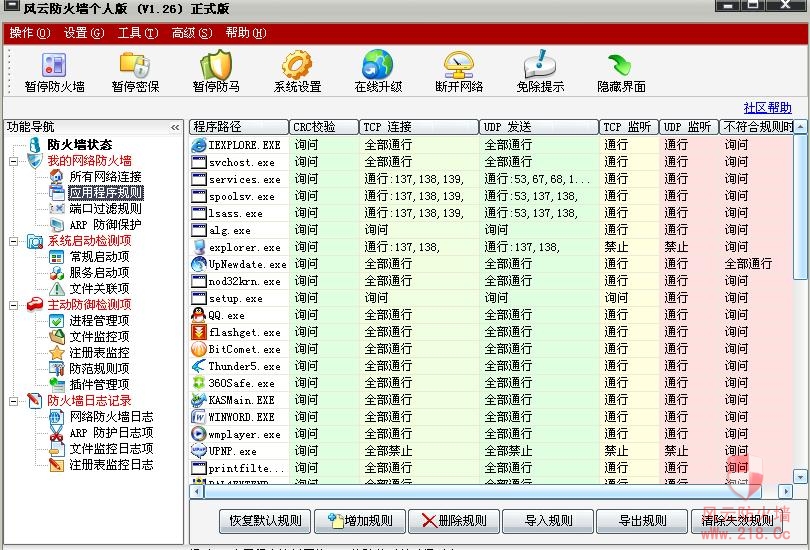Open the 高级(S) menu
This screenshot has width=810, height=550.
click(192, 33)
